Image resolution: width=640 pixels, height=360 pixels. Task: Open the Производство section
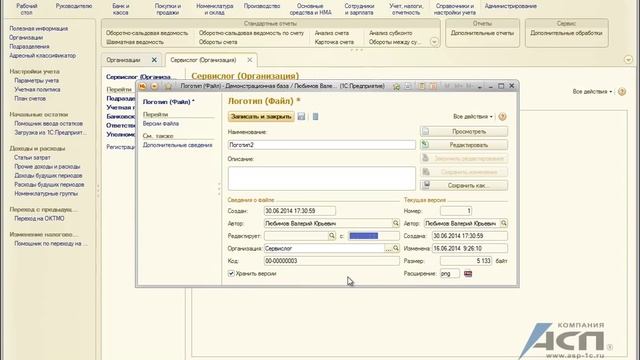(262, 6)
